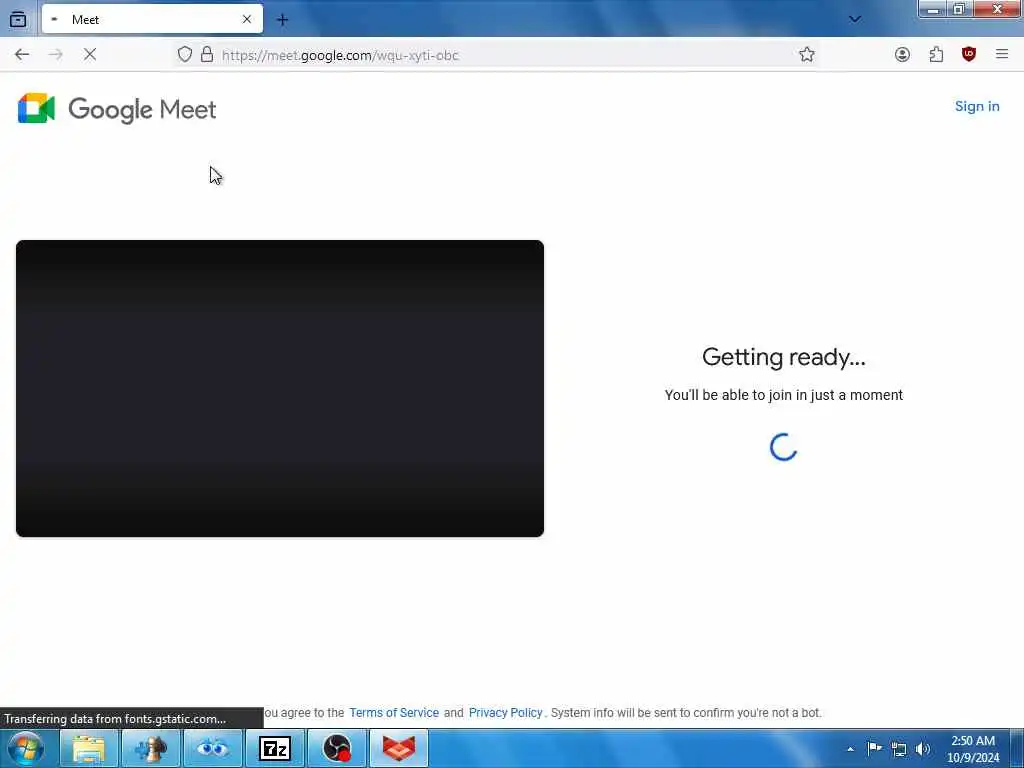The height and width of the screenshot is (768, 1024).
Task: Open the volume speaker tray icon
Action: click(x=923, y=749)
